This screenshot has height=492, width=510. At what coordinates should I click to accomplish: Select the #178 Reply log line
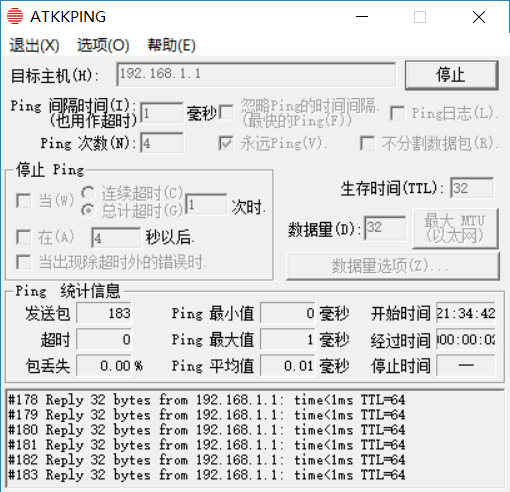coord(207,400)
